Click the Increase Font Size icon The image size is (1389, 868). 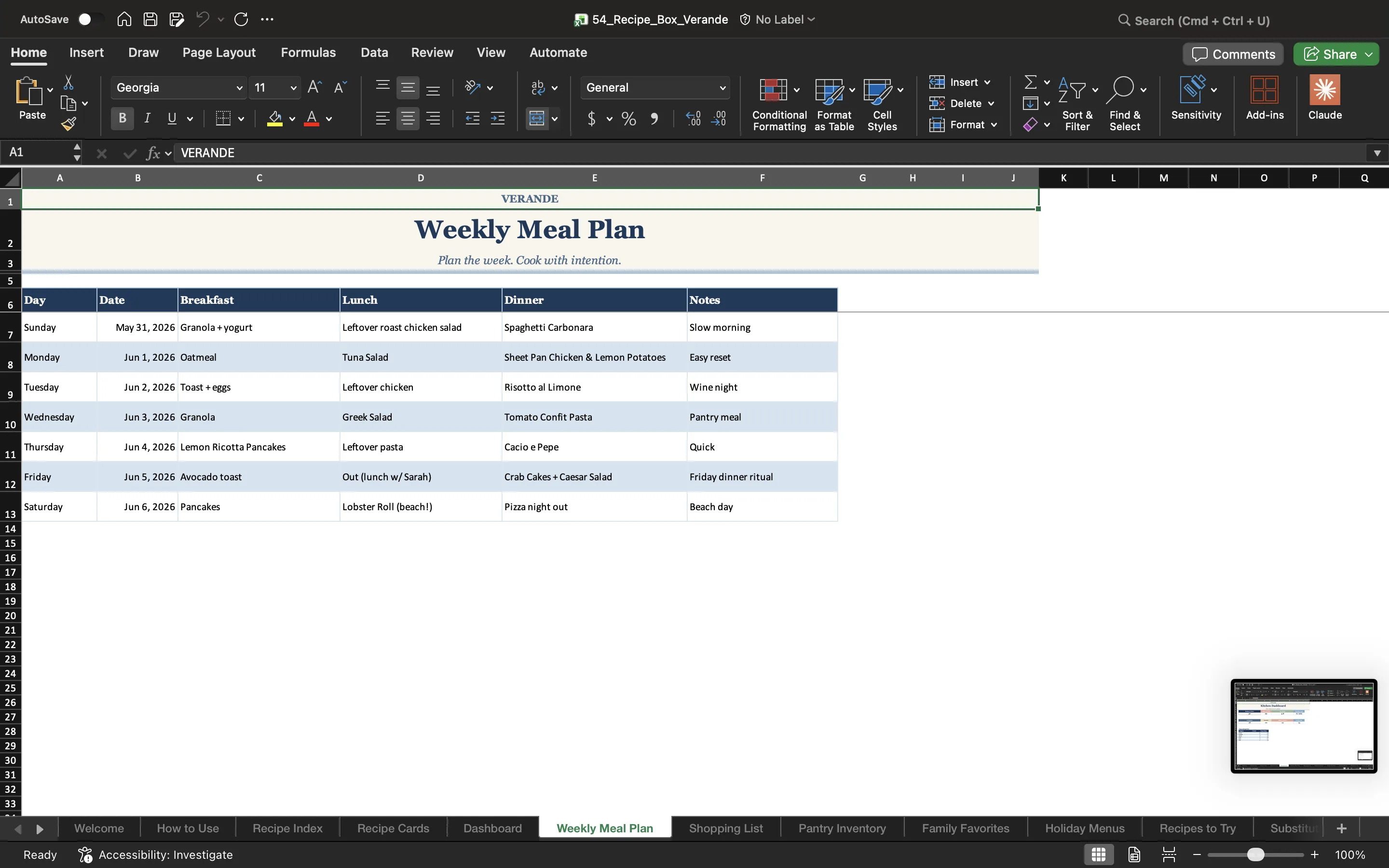pos(314,87)
